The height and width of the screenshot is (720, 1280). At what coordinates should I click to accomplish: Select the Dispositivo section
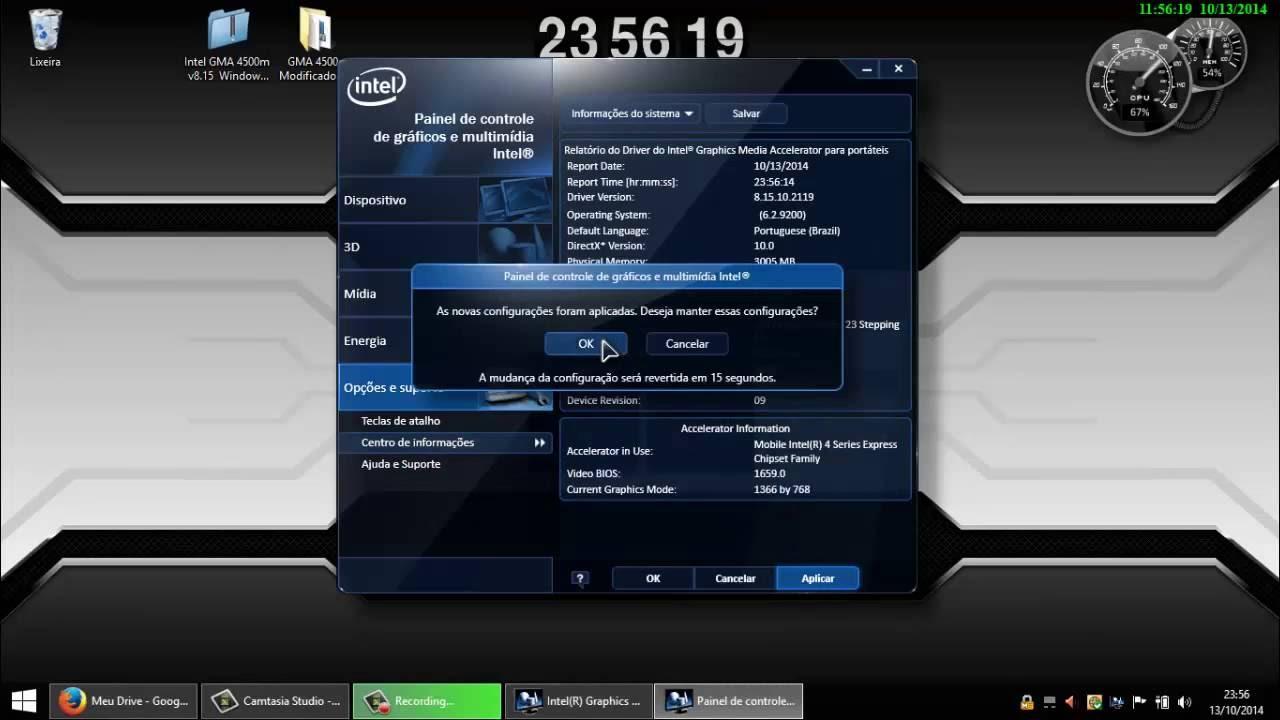pos(445,200)
